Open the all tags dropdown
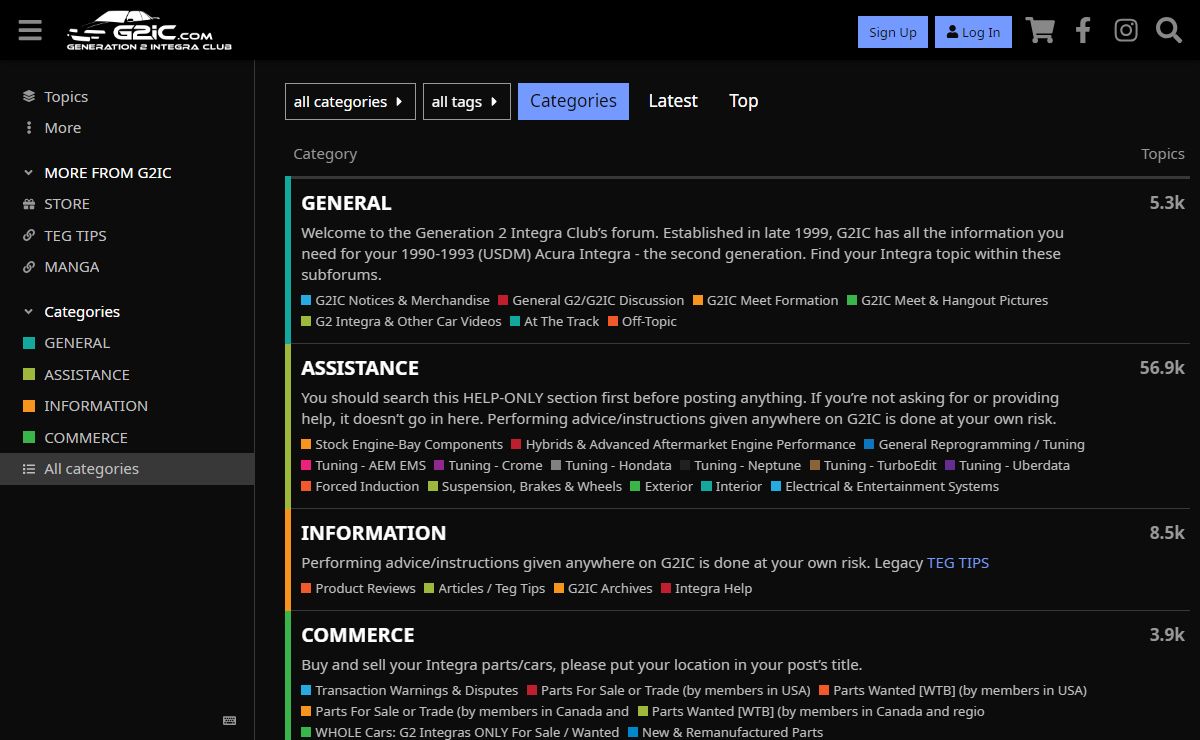 coord(467,101)
